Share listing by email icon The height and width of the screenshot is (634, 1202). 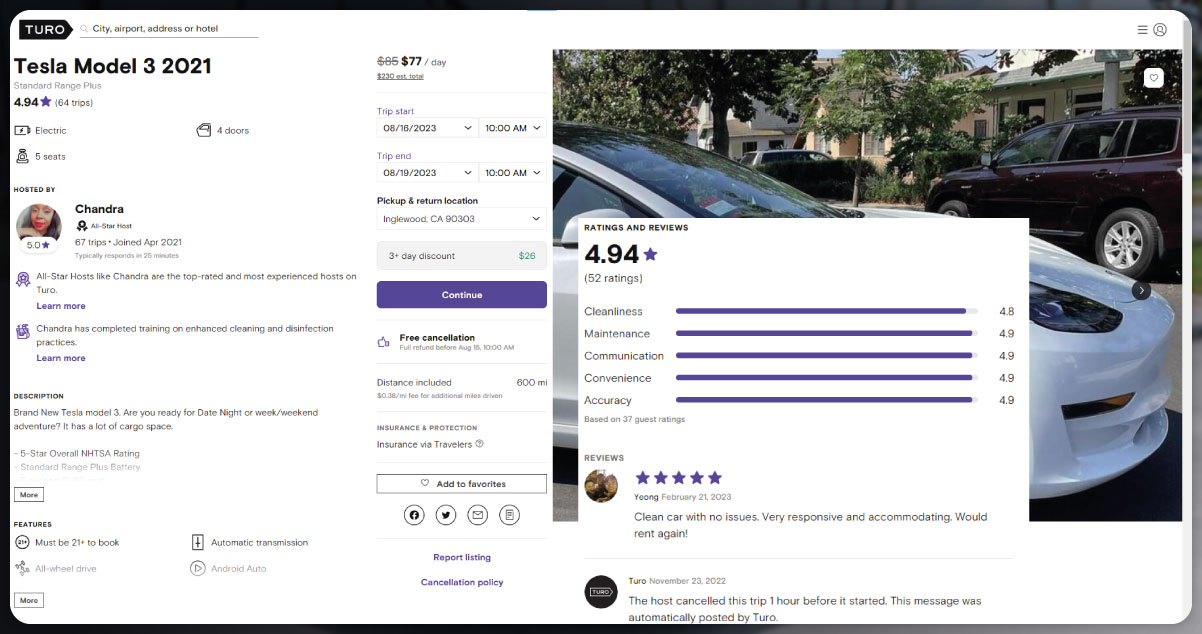[478, 515]
